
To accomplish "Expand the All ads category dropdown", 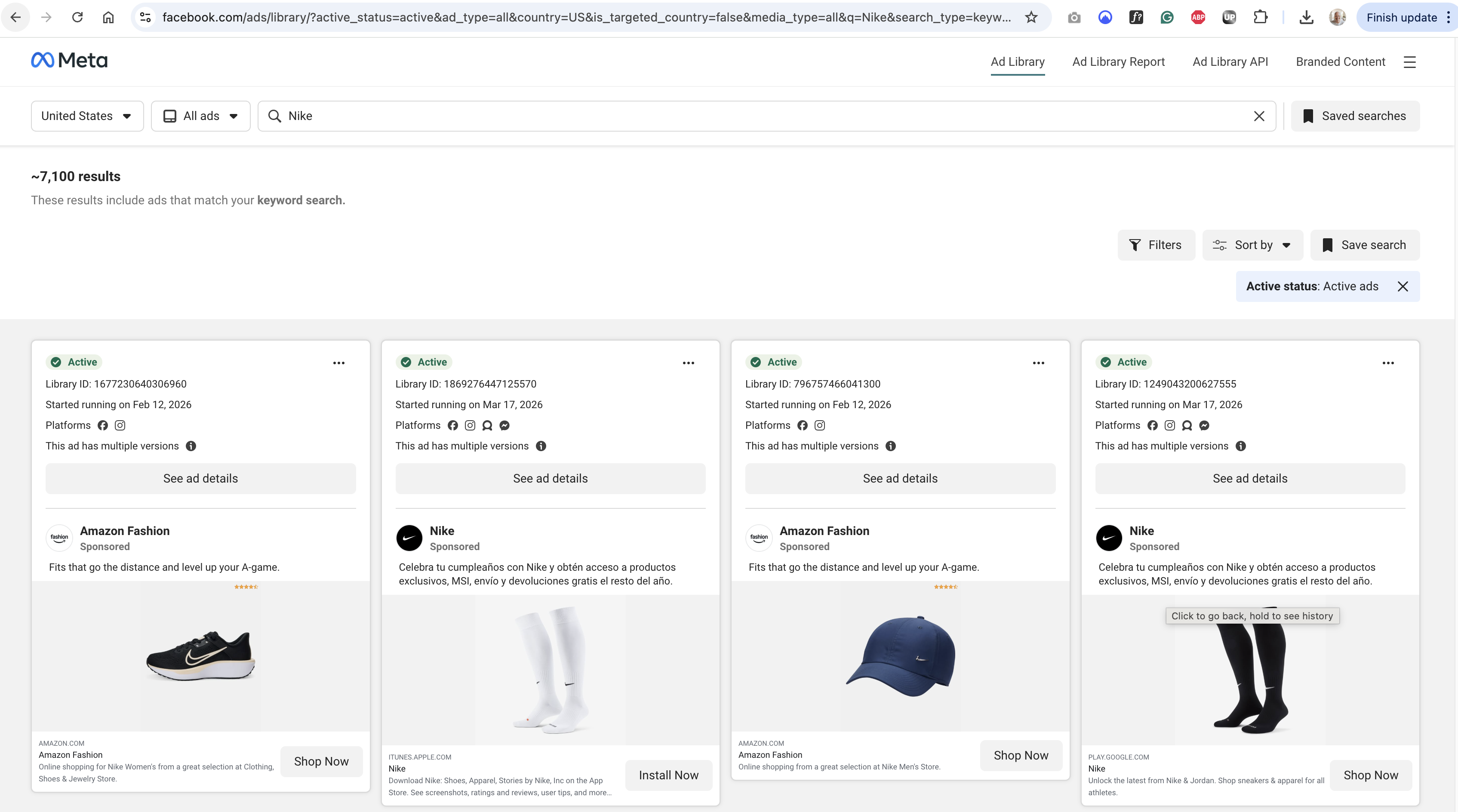I will tap(201, 116).
